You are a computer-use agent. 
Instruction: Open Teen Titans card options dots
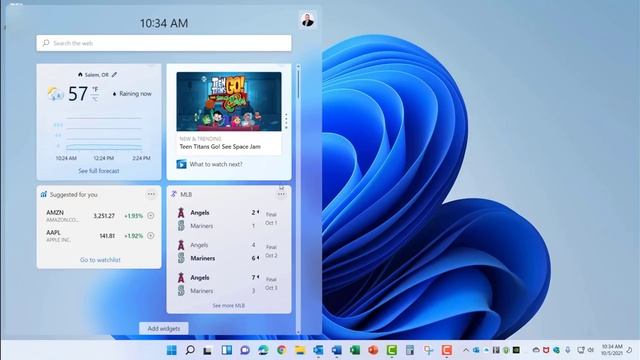coord(286,121)
